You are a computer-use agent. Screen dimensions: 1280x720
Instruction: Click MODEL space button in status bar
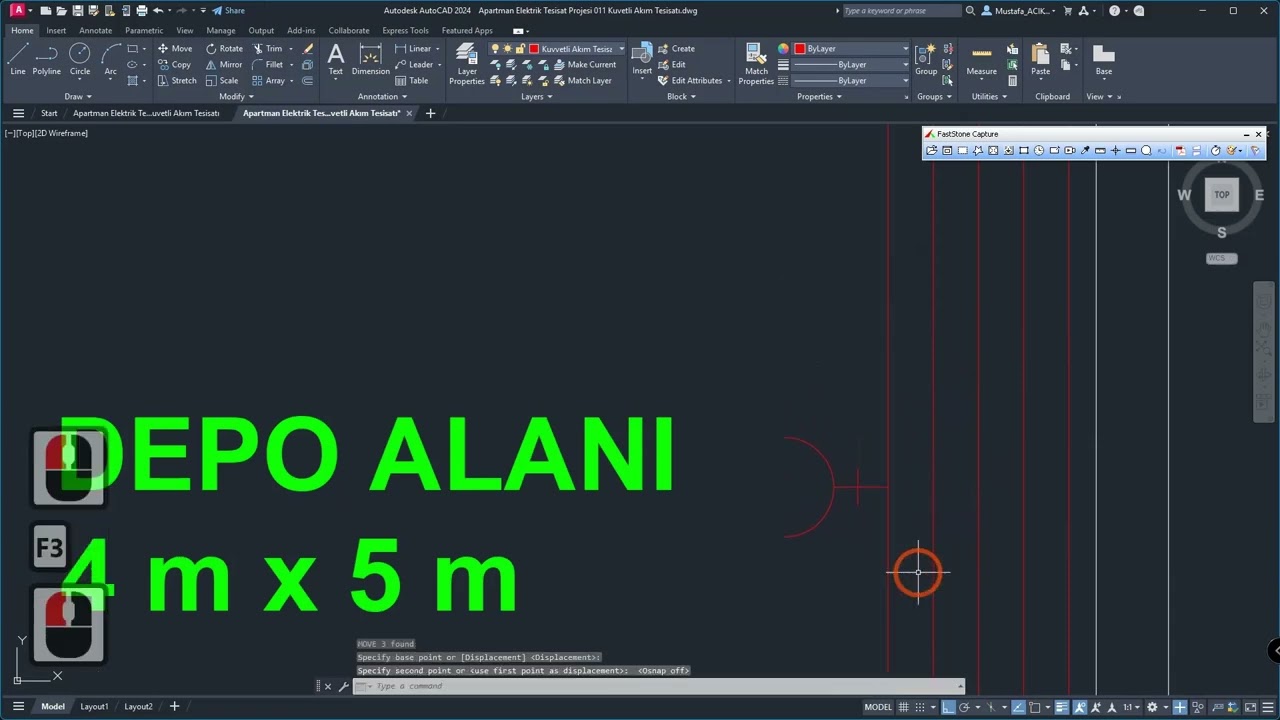[x=878, y=707]
